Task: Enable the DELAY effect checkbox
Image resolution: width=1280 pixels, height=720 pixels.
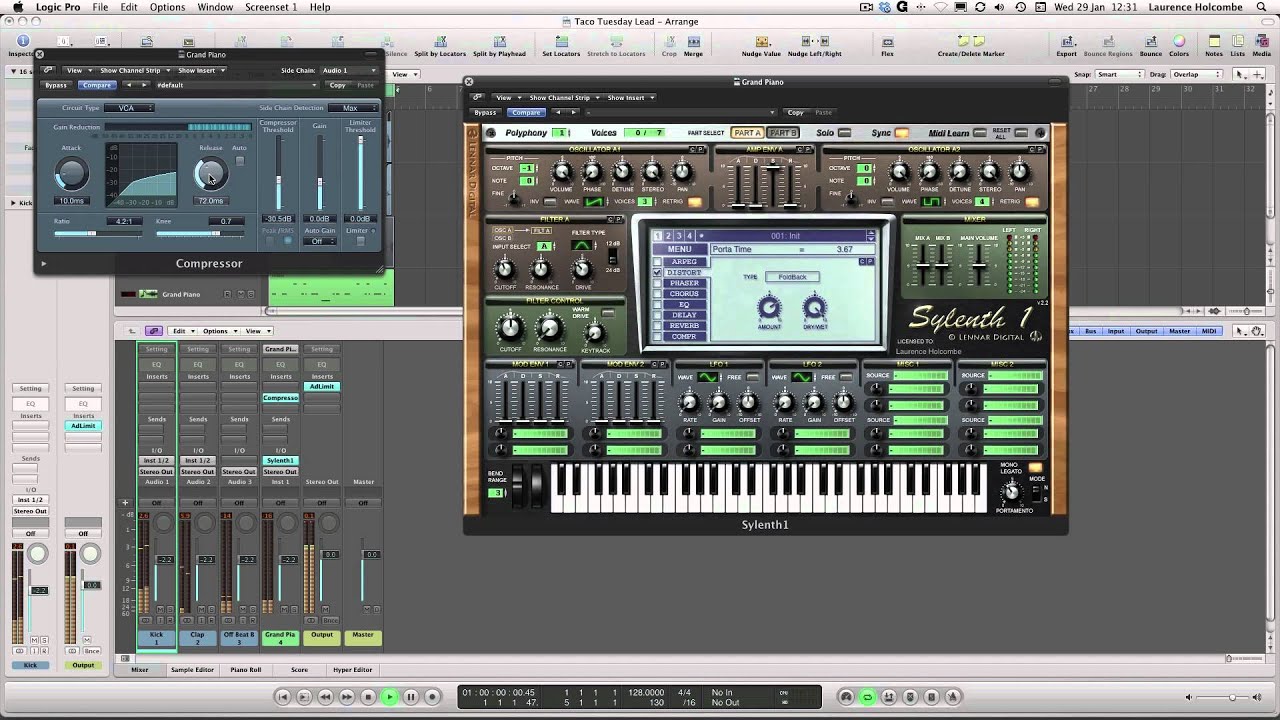Action: coord(658,315)
